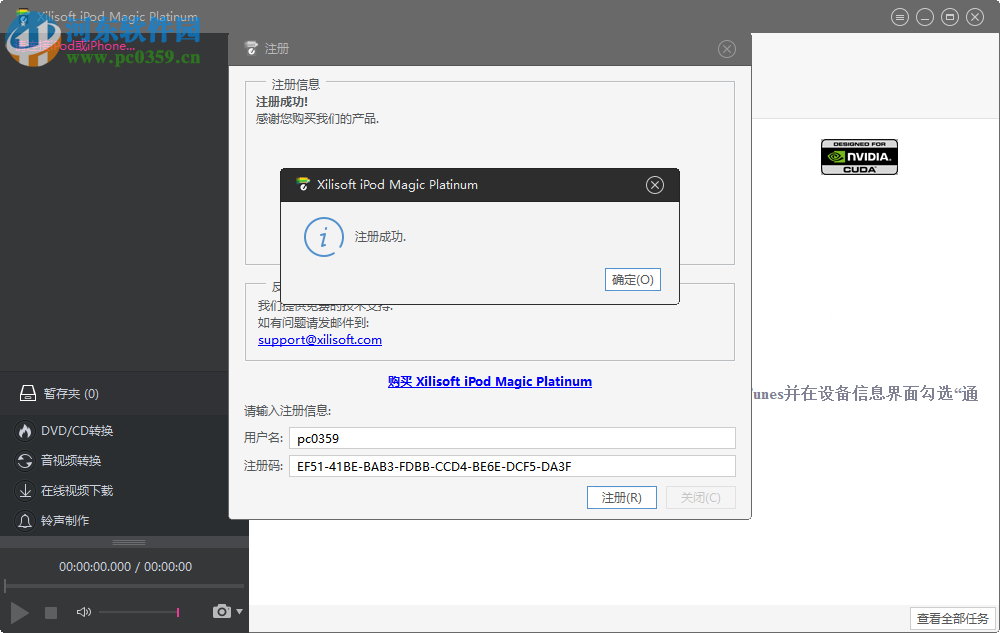This screenshot has height=633, width=1000.
Task: Open the 购买 Xilisoft iPod Magic Platinum link
Action: tap(490, 381)
